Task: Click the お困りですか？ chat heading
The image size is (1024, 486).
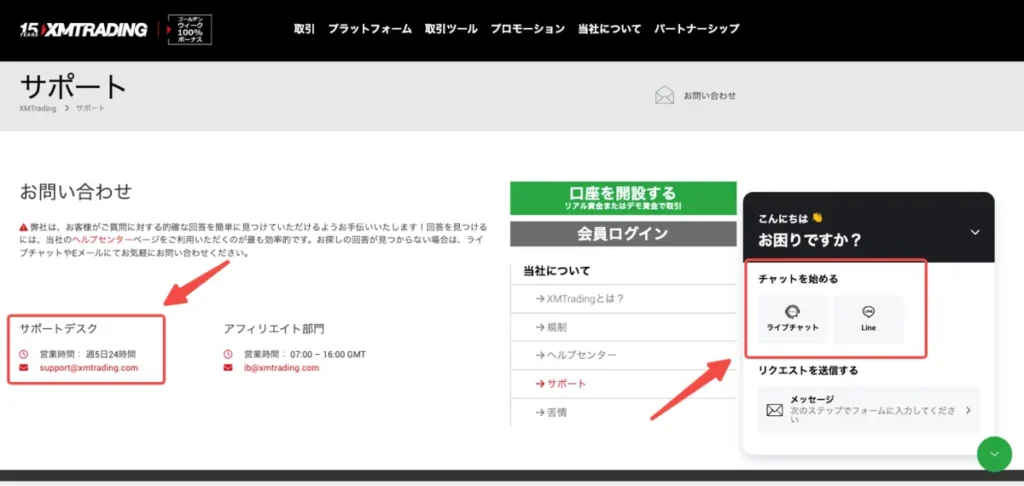Action: 810,240
